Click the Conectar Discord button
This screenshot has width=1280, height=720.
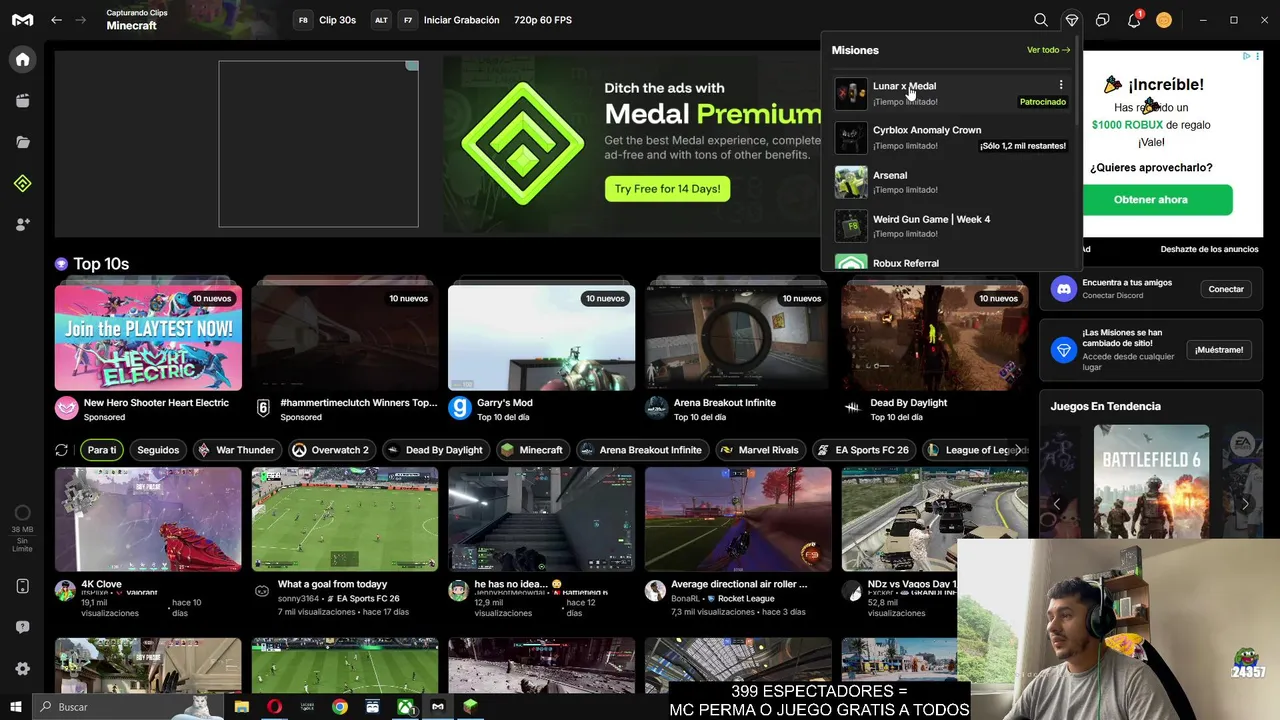tap(1226, 289)
